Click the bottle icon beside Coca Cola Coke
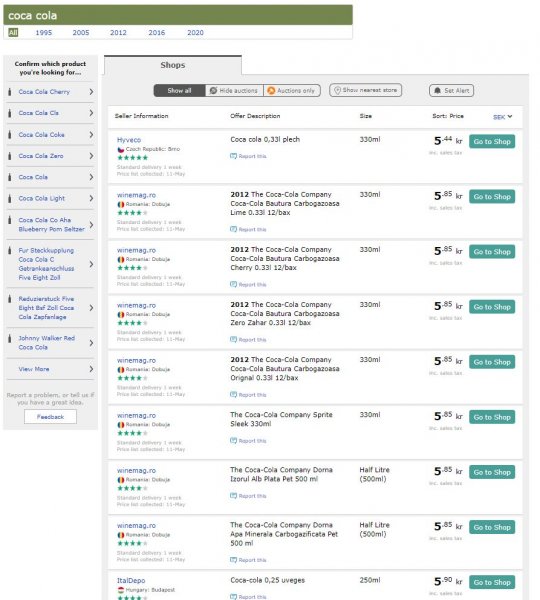The width and height of the screenshot is (540, 600). pyautogui.click(x=10, y=135)
